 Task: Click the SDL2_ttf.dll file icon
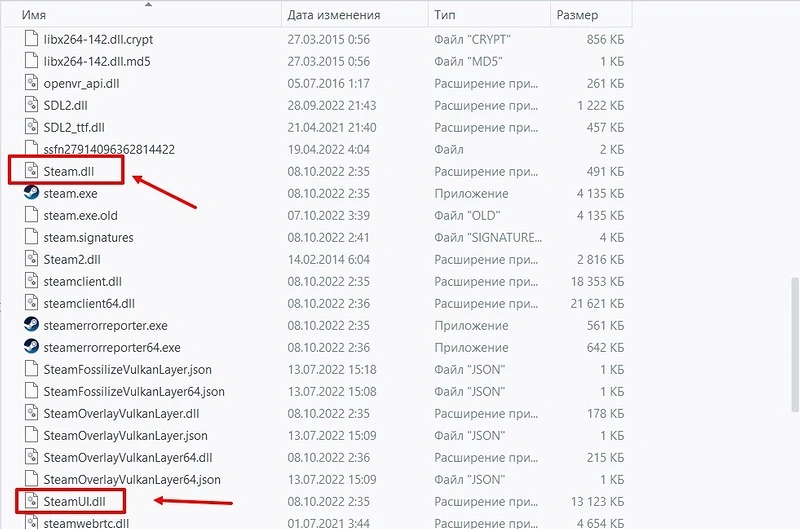tap(31, 127)
